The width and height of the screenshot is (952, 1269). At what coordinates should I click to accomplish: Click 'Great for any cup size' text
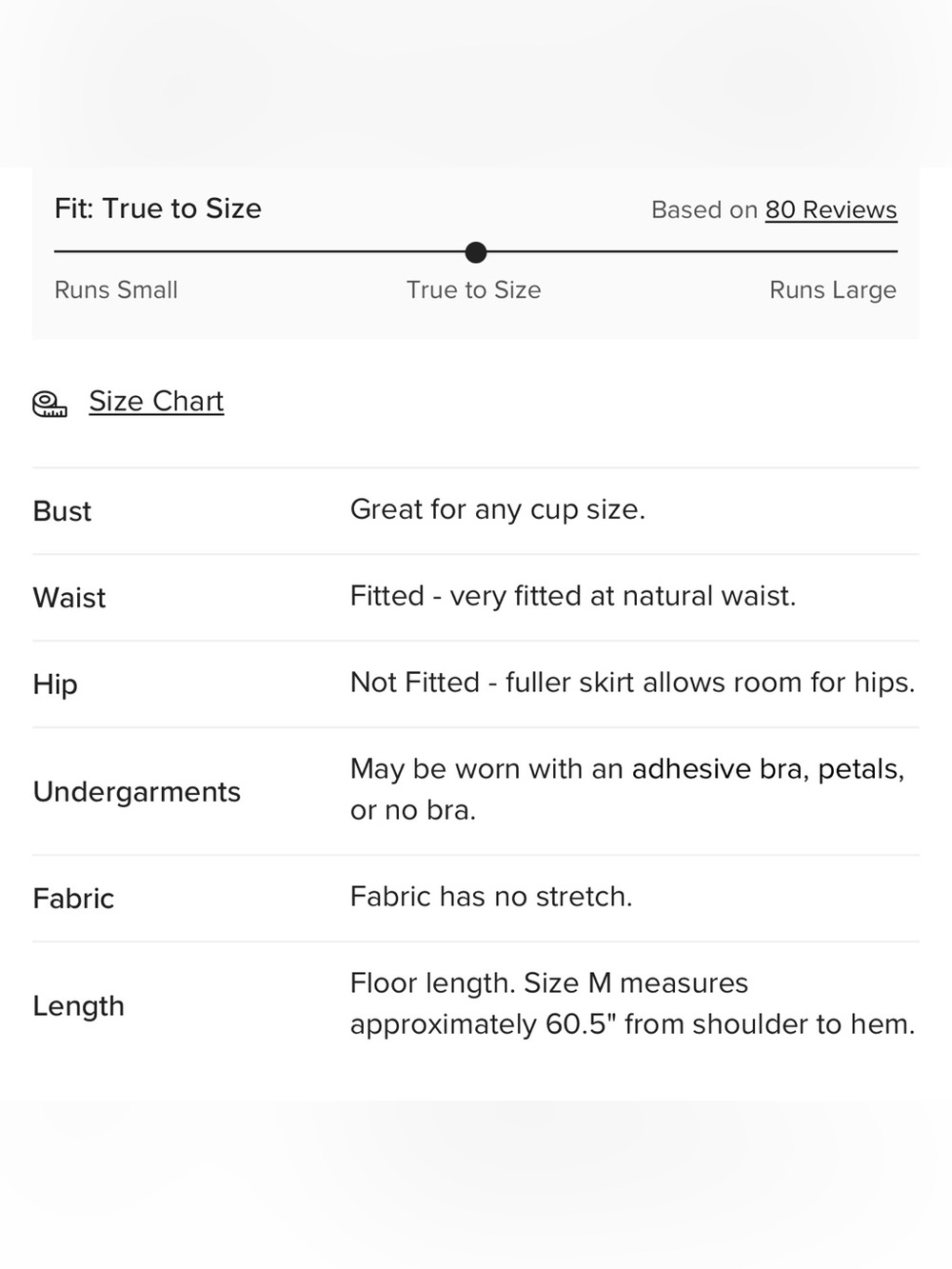coord(498,509)
